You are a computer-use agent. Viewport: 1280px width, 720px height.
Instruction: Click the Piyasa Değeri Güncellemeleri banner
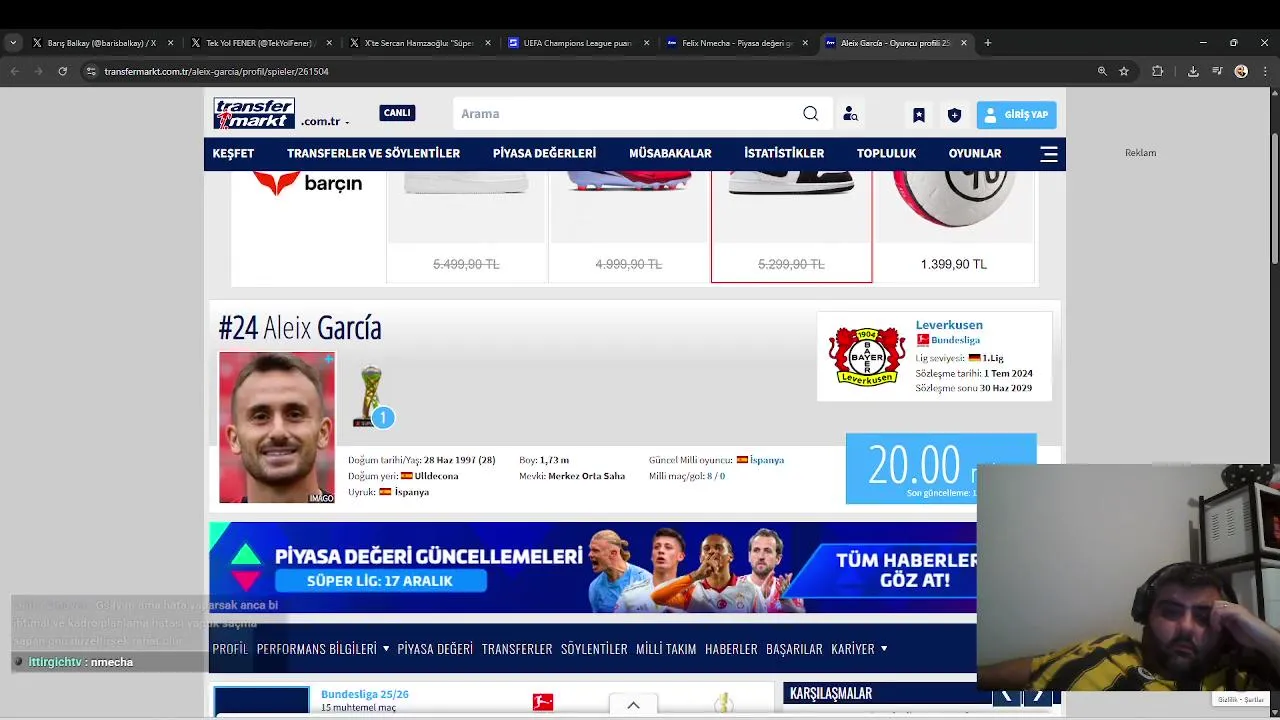pos(593,567)
